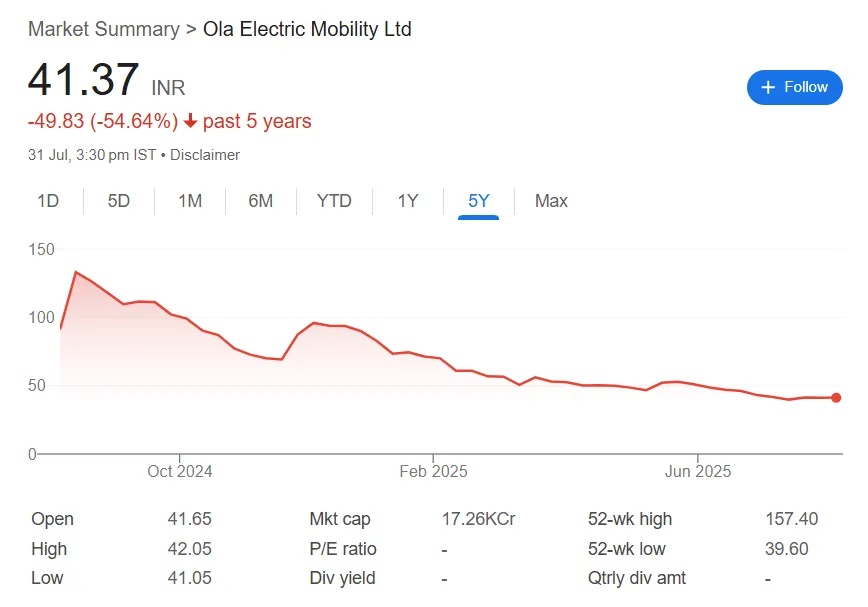Select the 1Y time range
Screen dimensions: 868x607
(x=407, y=201)
